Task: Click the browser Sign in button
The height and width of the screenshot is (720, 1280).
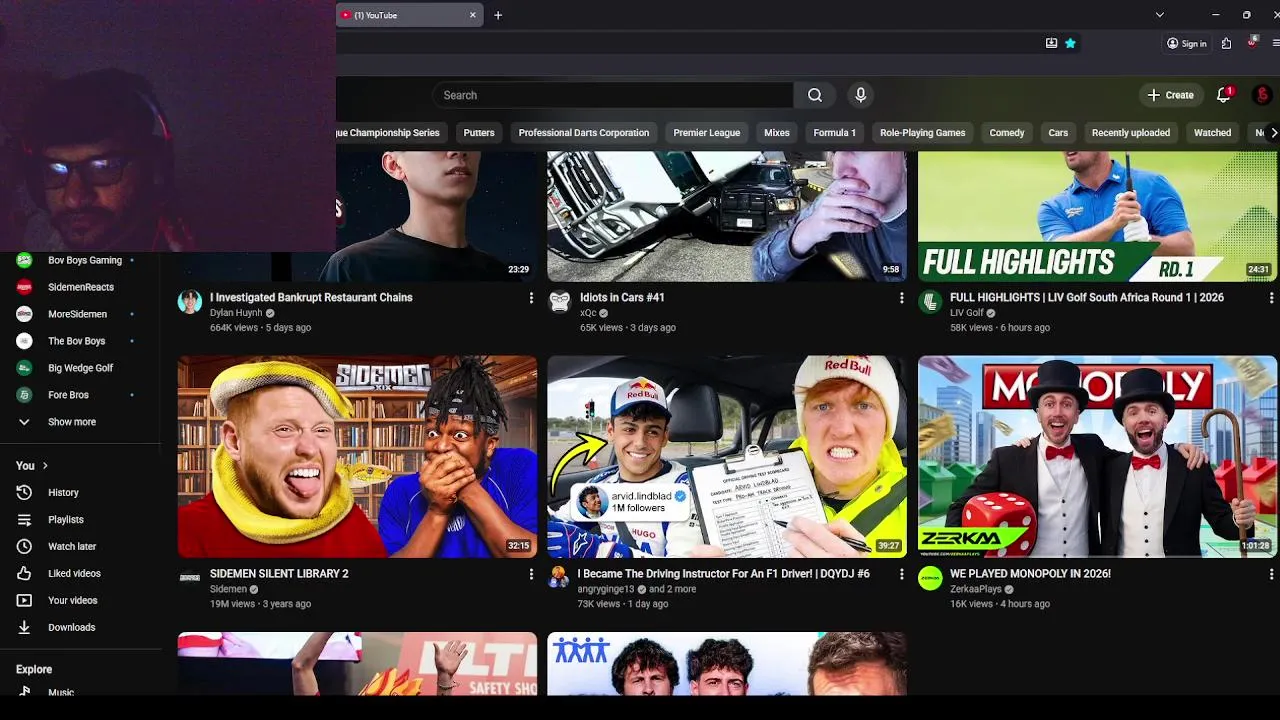Action: point(1187,43)
